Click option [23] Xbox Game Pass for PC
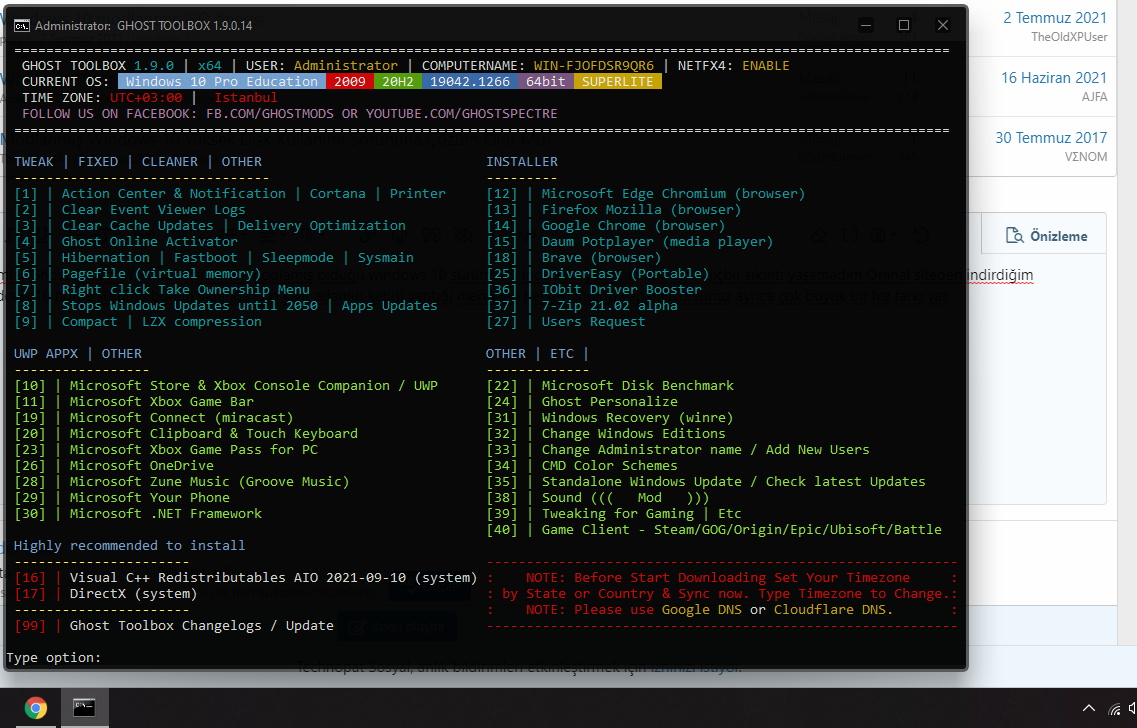 [166, 450]
